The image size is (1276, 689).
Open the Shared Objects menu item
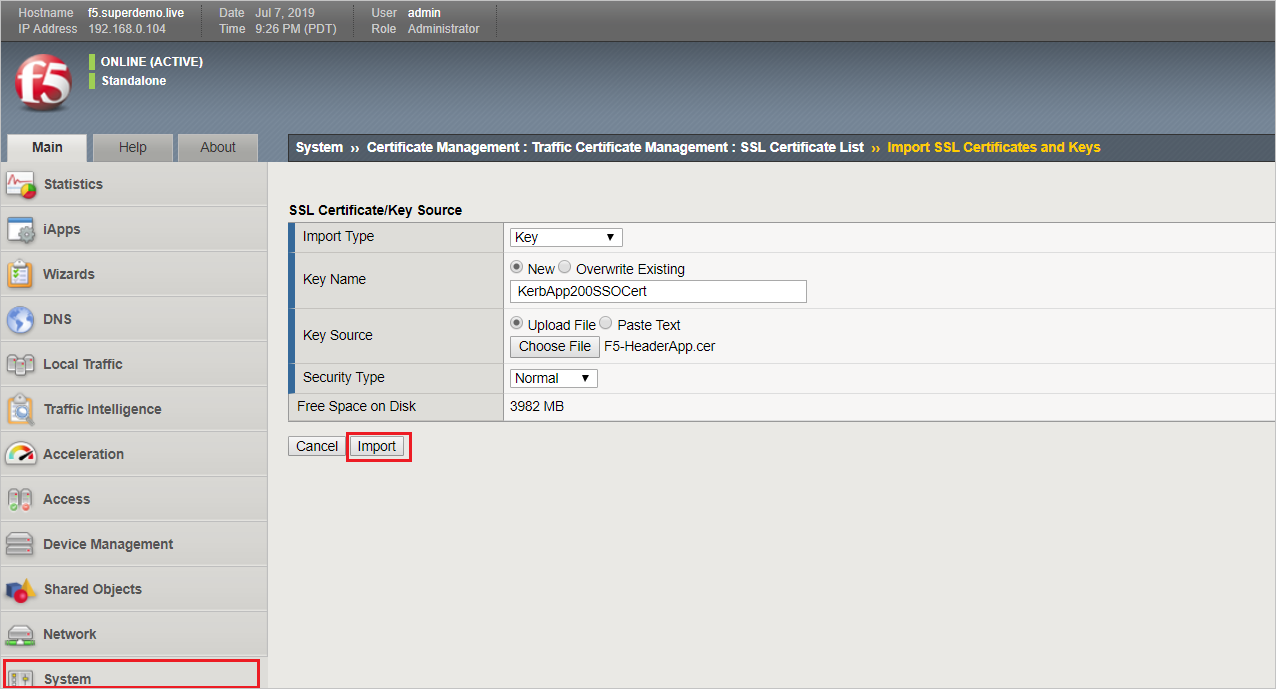(134, 589)
